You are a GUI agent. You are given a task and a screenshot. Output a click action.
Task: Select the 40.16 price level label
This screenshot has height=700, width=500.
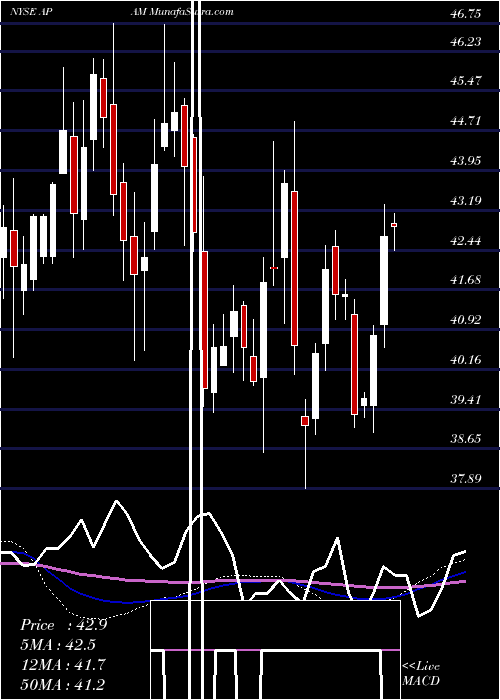pyautogui.click(x=466, y=359)
